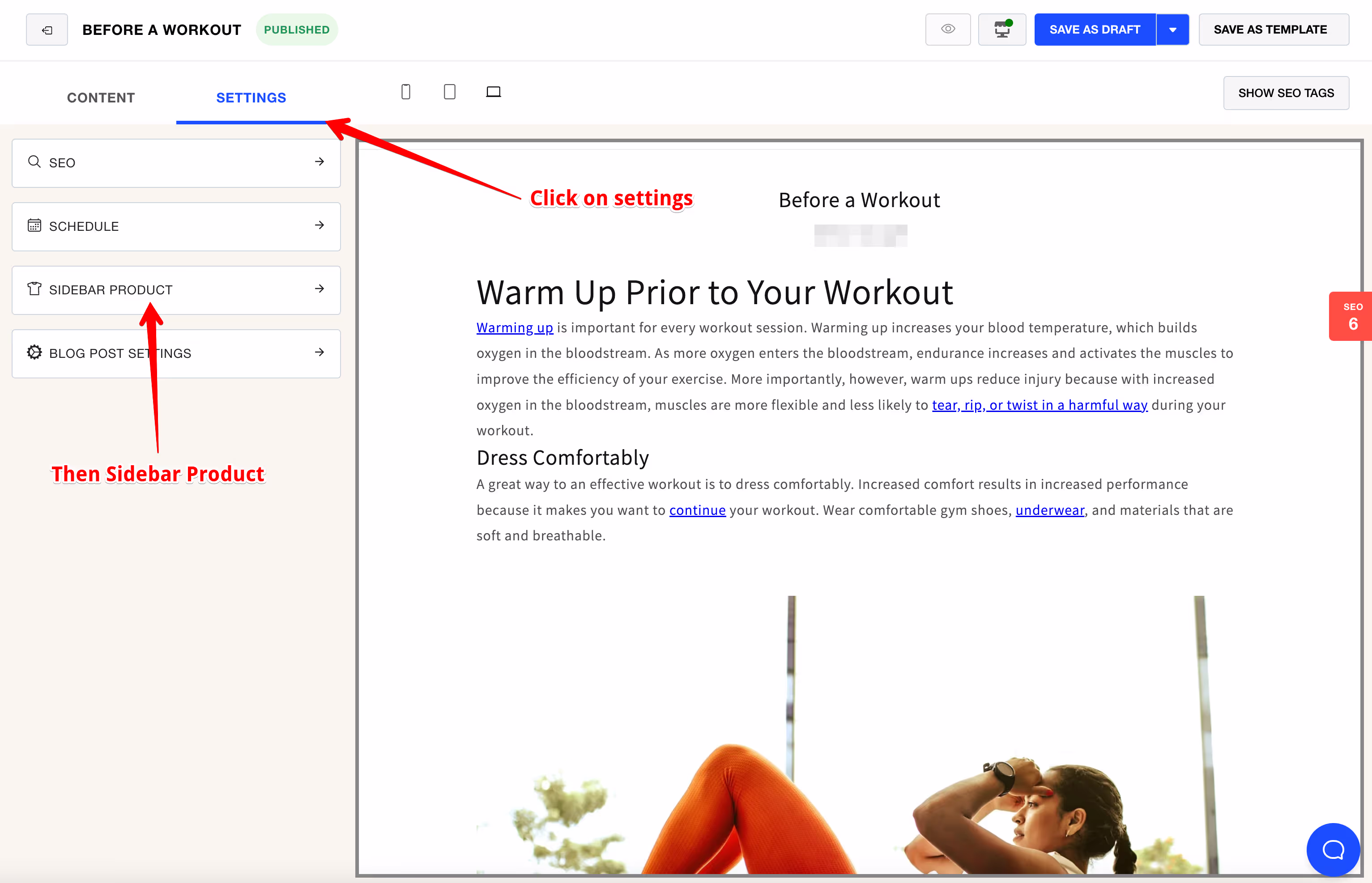This screenshot has width=1372, height=883.
Task: Select mobile phone preview icon
Action: 405,92
